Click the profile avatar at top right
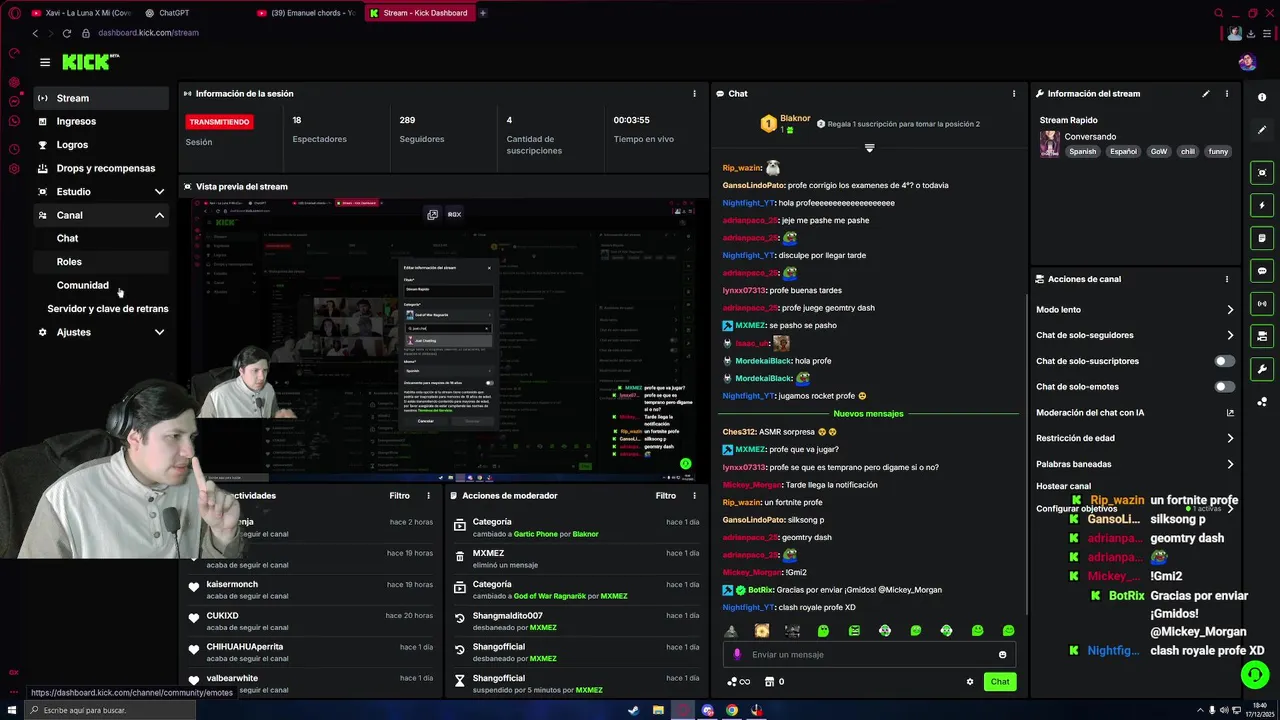This screenshot has width=1280, height=720. (1246, 62)
